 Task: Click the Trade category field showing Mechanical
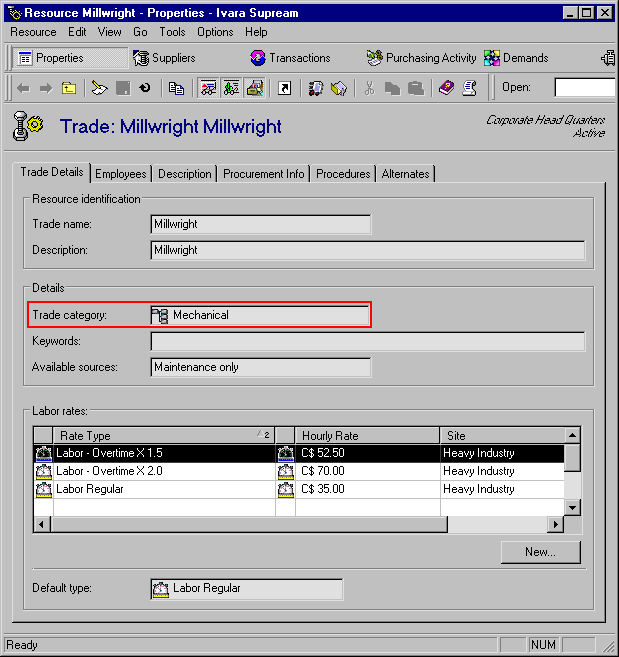coord(260,315)
